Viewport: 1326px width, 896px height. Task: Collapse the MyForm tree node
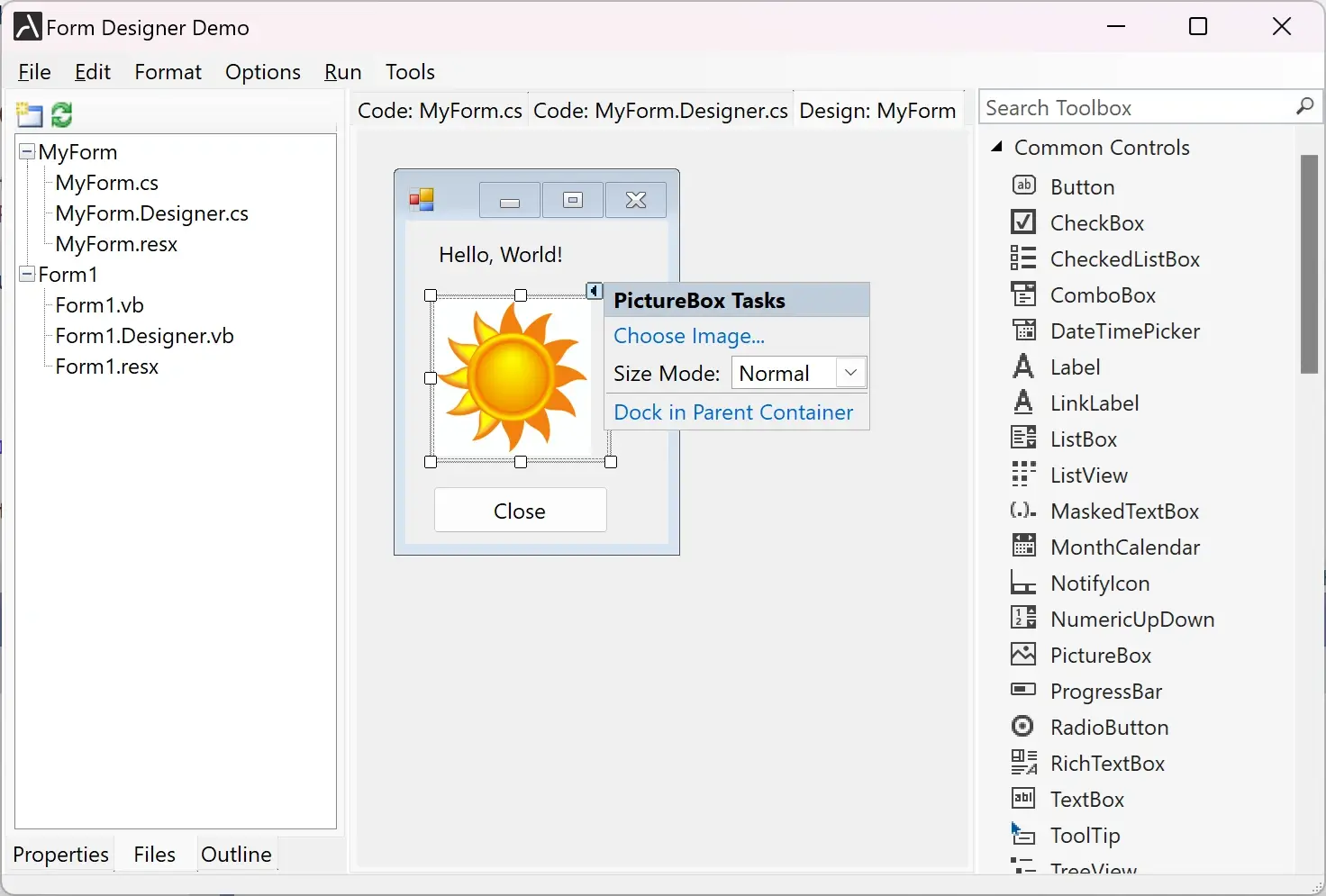point(27,152)
